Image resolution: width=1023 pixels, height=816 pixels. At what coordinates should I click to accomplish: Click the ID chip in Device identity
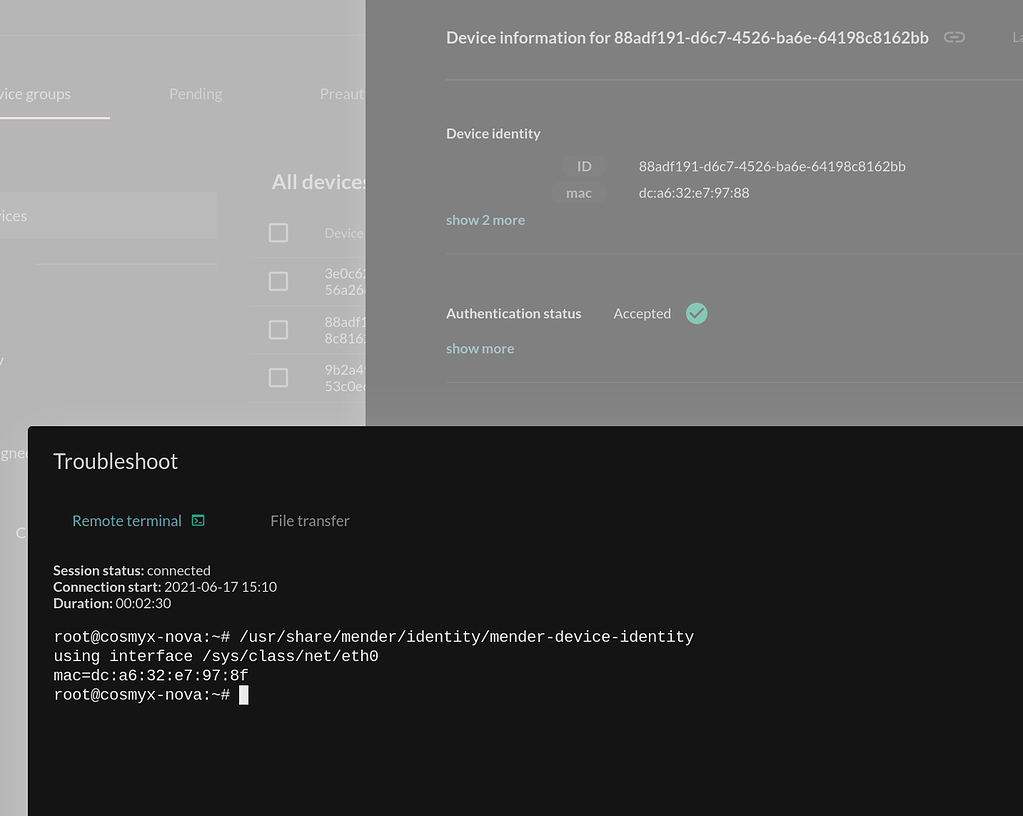click(584, 166)
